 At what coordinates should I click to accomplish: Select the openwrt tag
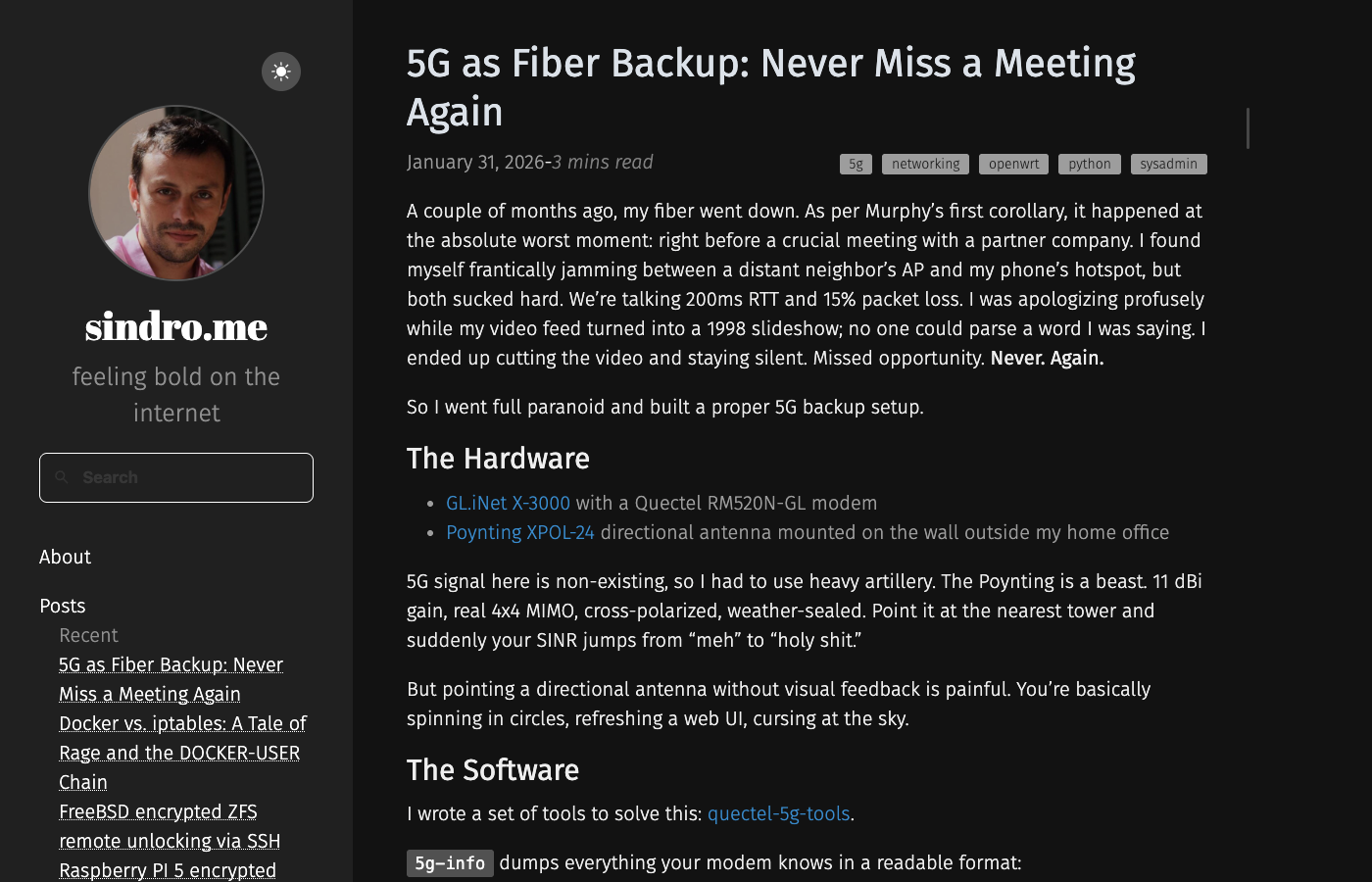click(1013, 165)
